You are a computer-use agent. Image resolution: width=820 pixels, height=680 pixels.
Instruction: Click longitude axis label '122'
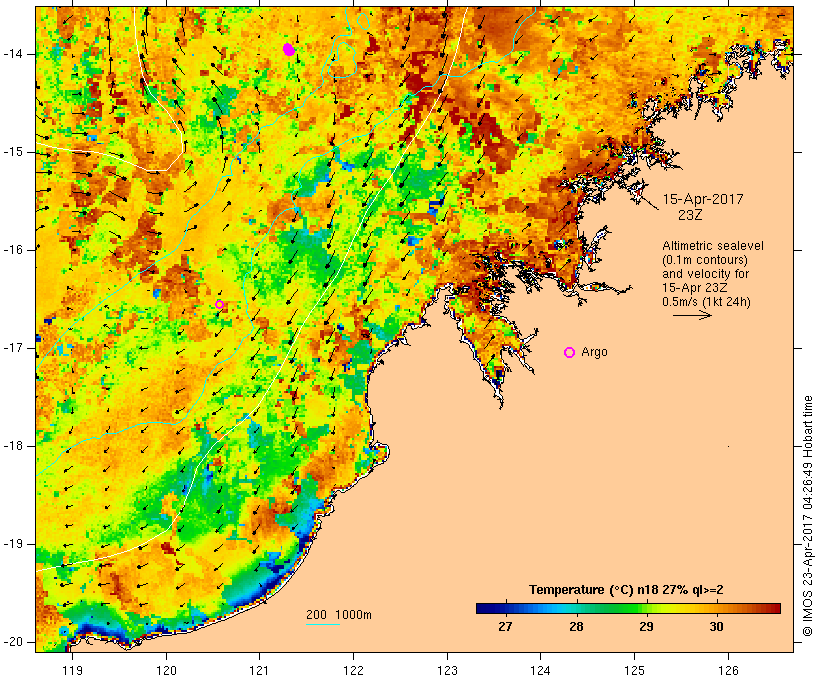tap(354, 670)
